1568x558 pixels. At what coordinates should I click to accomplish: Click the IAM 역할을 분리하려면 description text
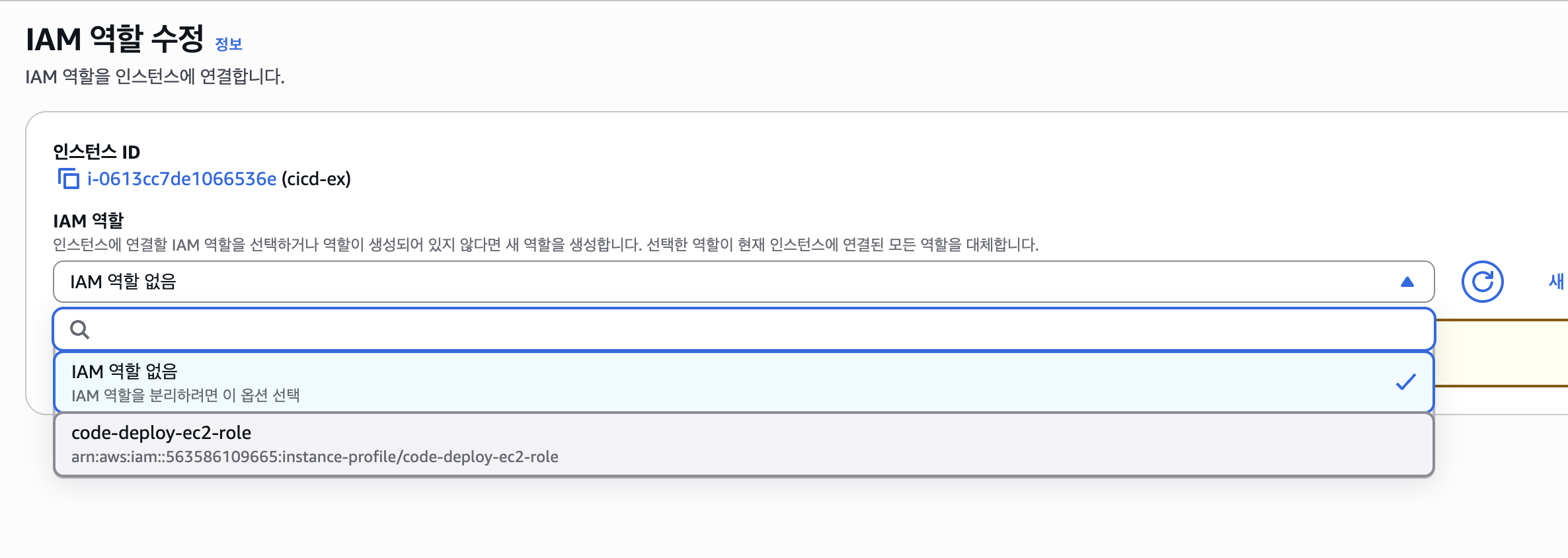point(186,395)
